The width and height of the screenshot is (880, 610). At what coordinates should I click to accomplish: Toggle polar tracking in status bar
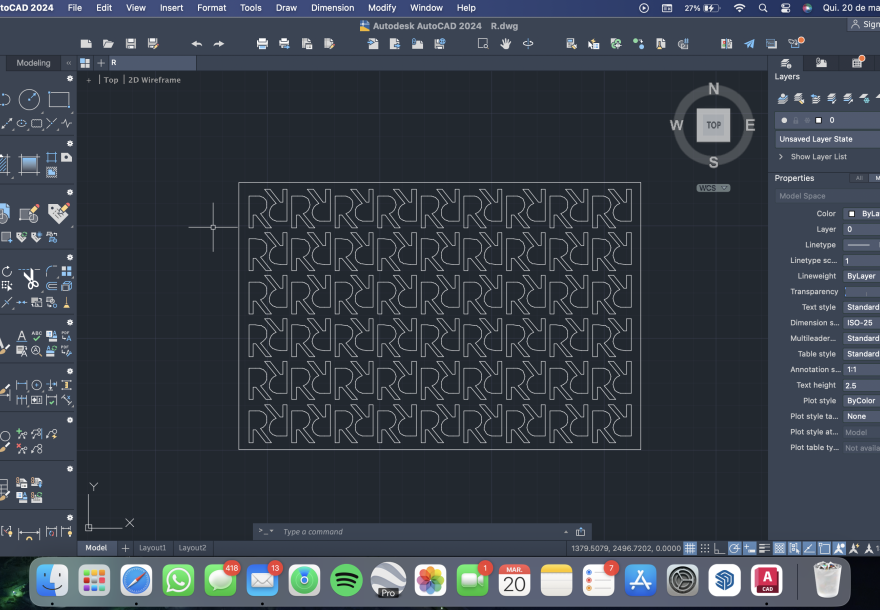click(x=734, y=548)
